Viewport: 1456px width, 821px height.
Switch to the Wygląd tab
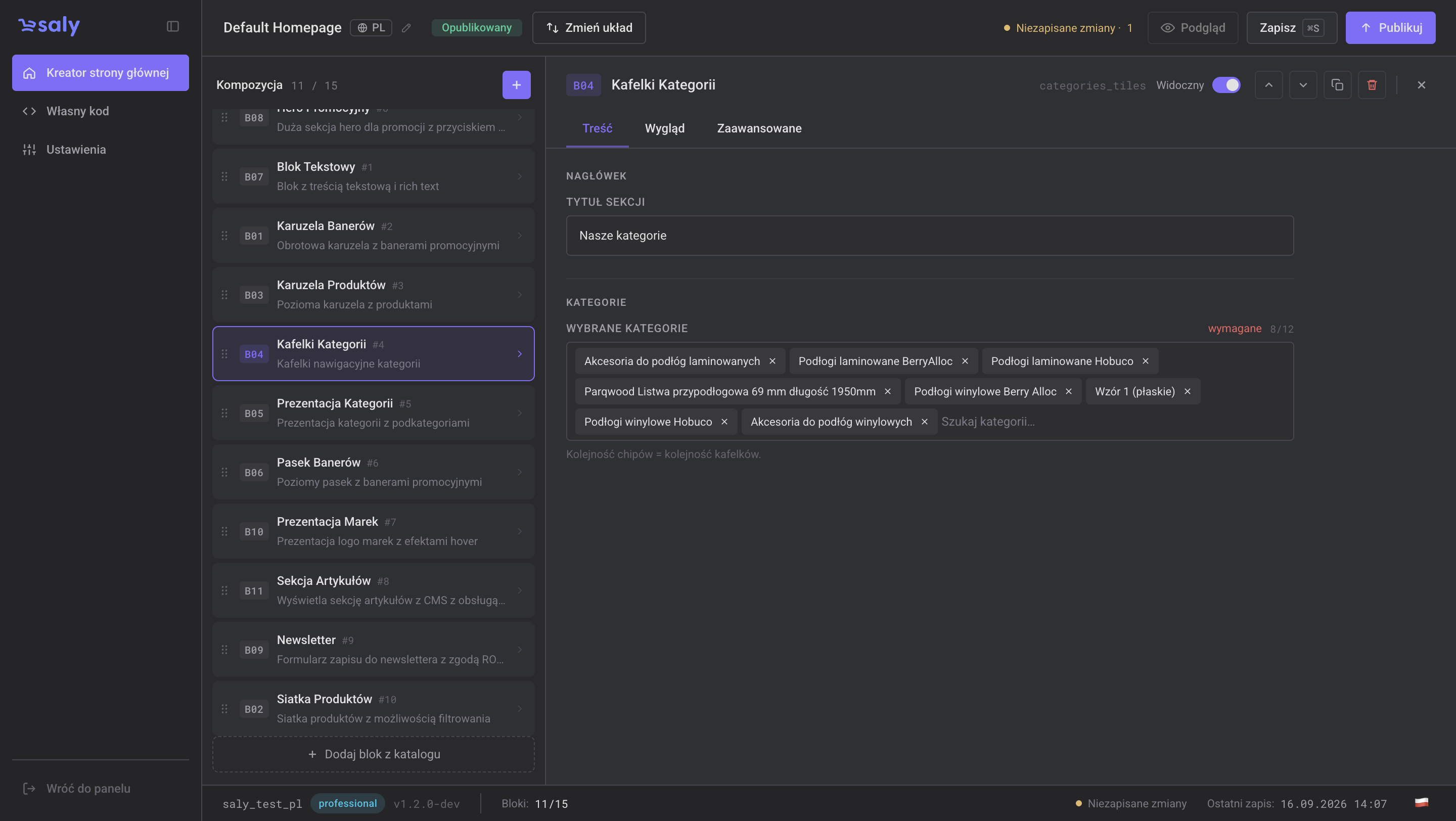click(664, 129)
